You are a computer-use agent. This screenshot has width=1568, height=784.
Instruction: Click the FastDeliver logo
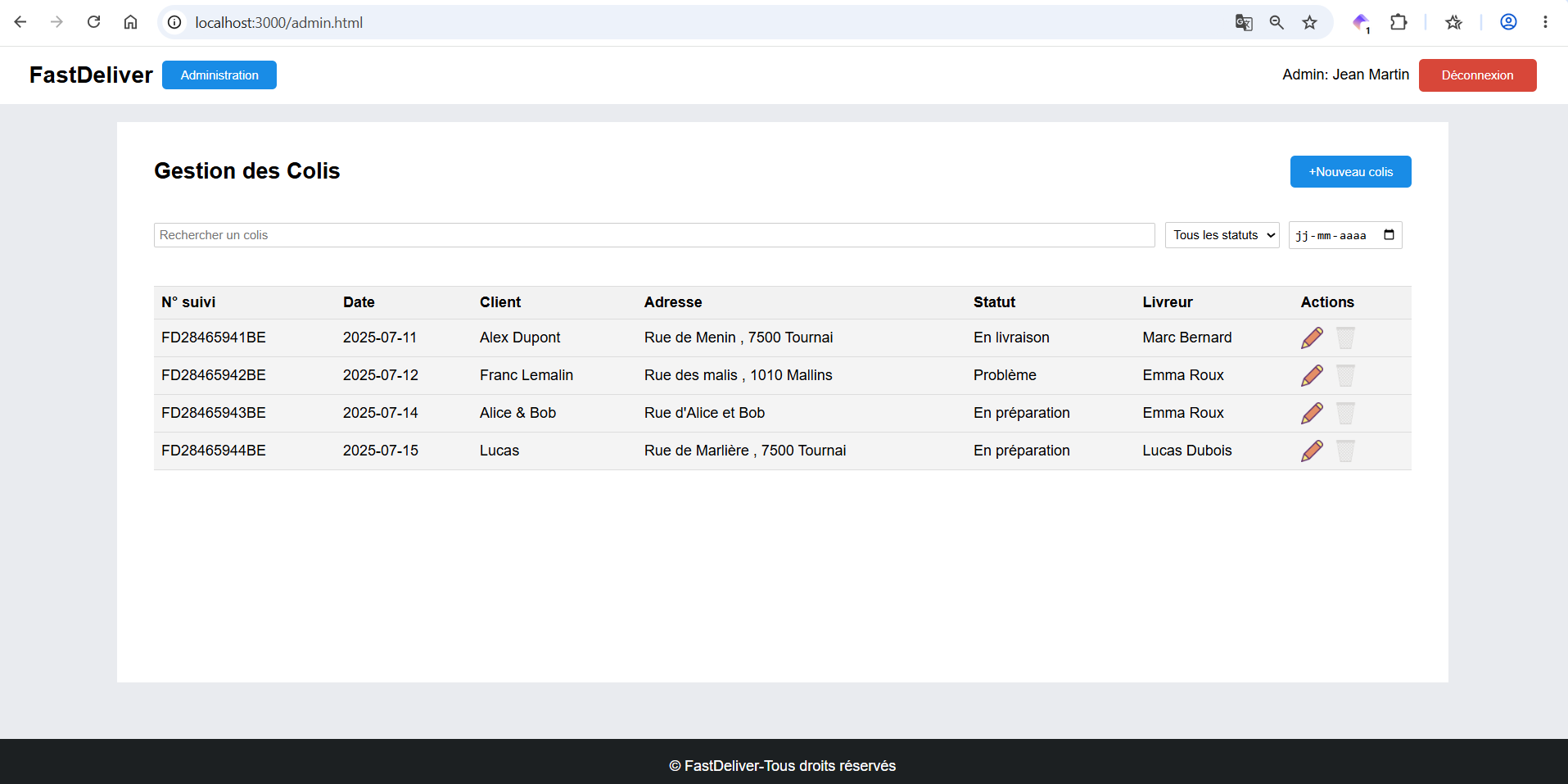tap(91, 75)
